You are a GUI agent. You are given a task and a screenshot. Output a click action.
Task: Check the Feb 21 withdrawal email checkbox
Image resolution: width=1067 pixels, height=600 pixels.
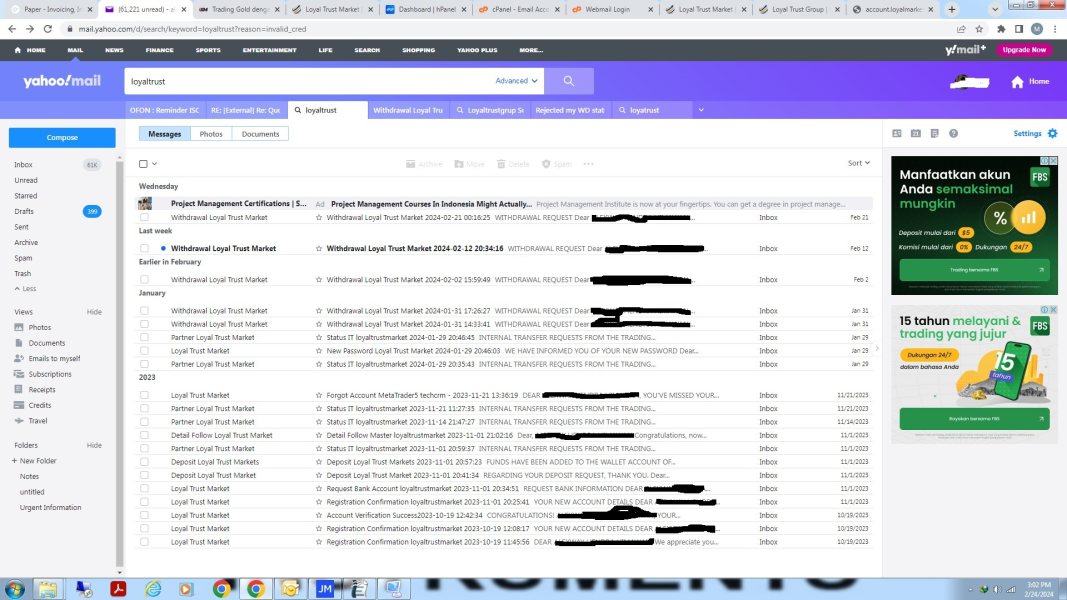tap(144, 218)
